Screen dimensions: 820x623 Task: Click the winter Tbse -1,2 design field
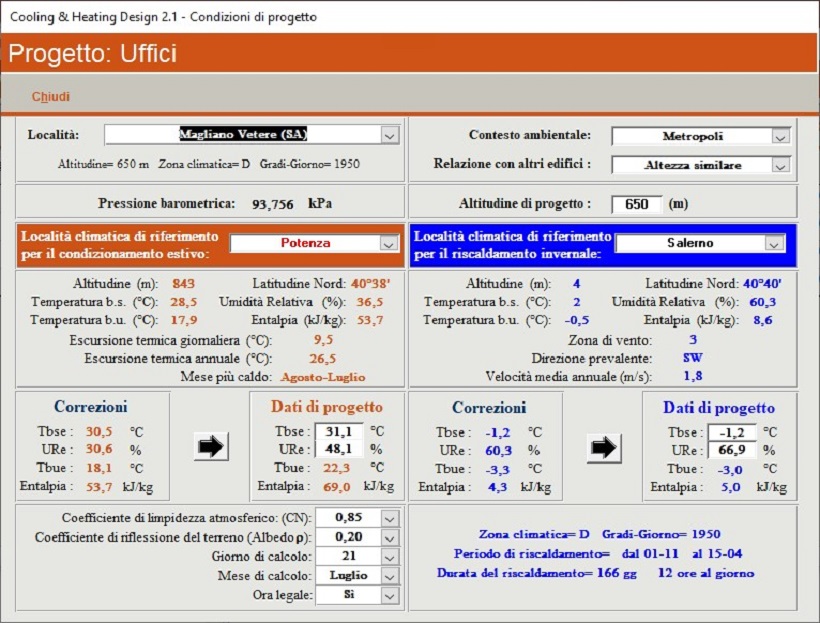[732, 433]
